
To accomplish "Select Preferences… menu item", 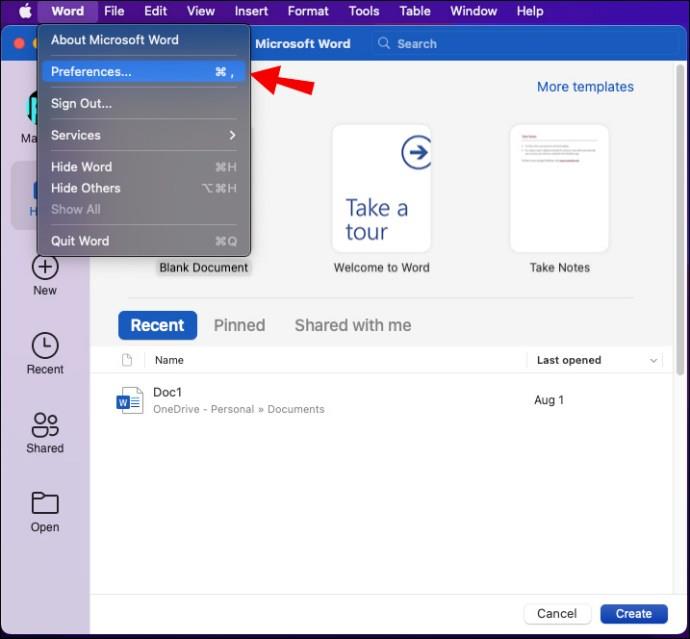I will tap(143, 72).
